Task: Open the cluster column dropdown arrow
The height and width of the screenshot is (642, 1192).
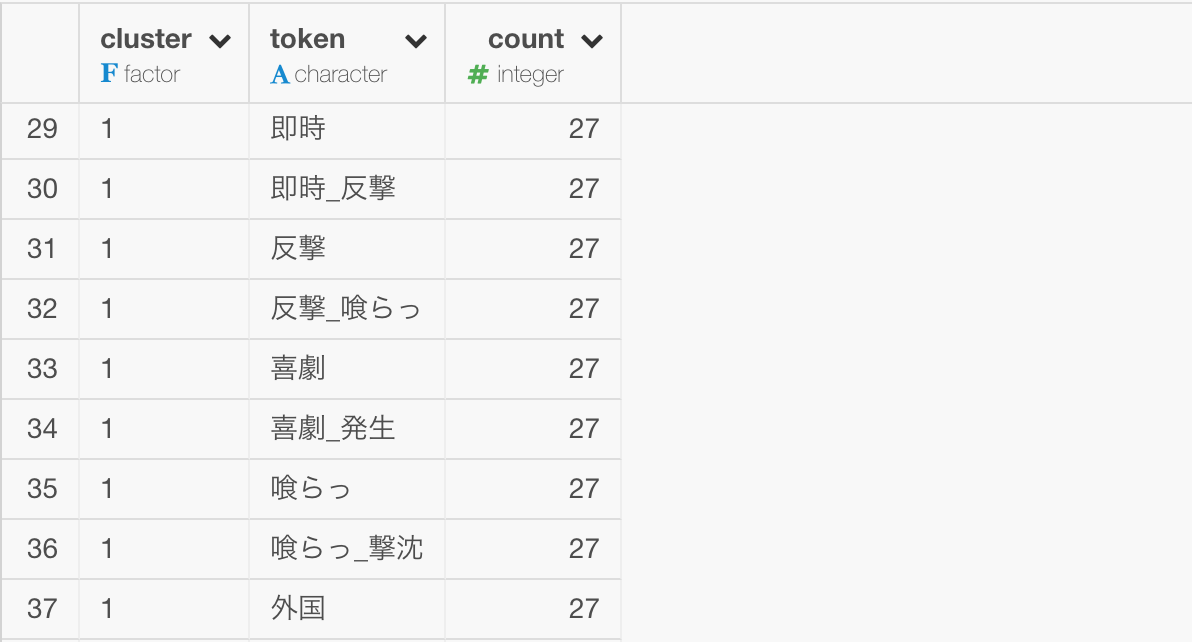Action: pos(220,41)
